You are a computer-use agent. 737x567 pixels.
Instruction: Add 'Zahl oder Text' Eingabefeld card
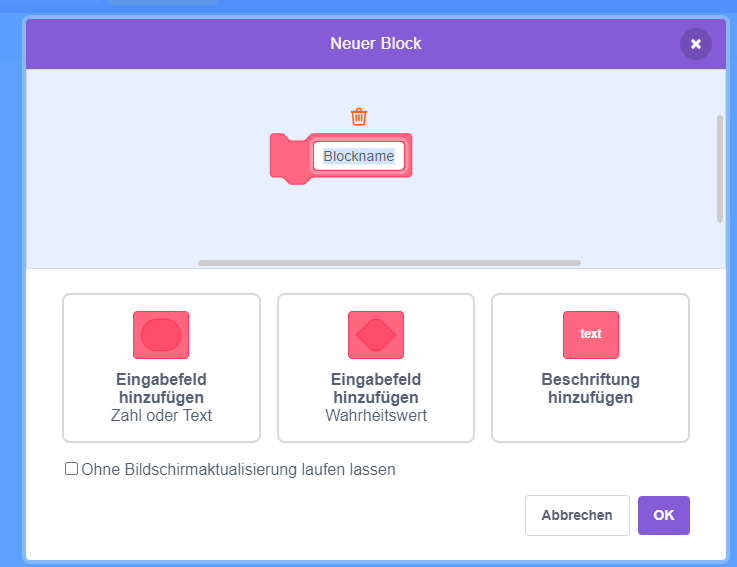[x=161, y=368]
